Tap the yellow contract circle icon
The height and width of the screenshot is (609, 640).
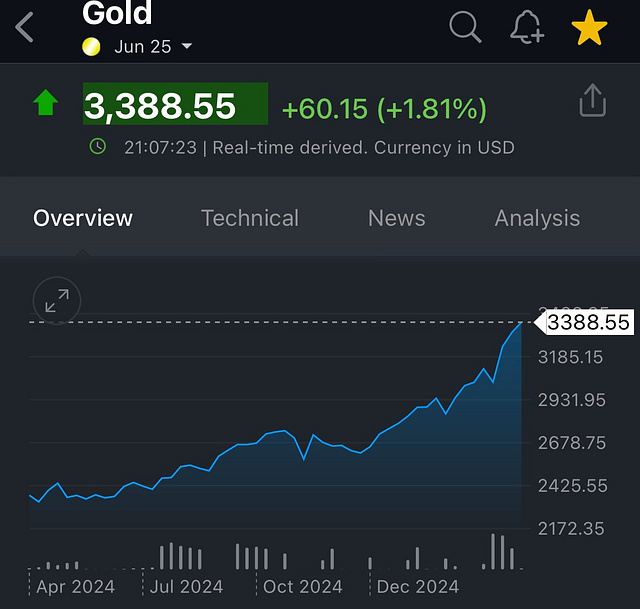pyautogui.click(x=91, y=46)
